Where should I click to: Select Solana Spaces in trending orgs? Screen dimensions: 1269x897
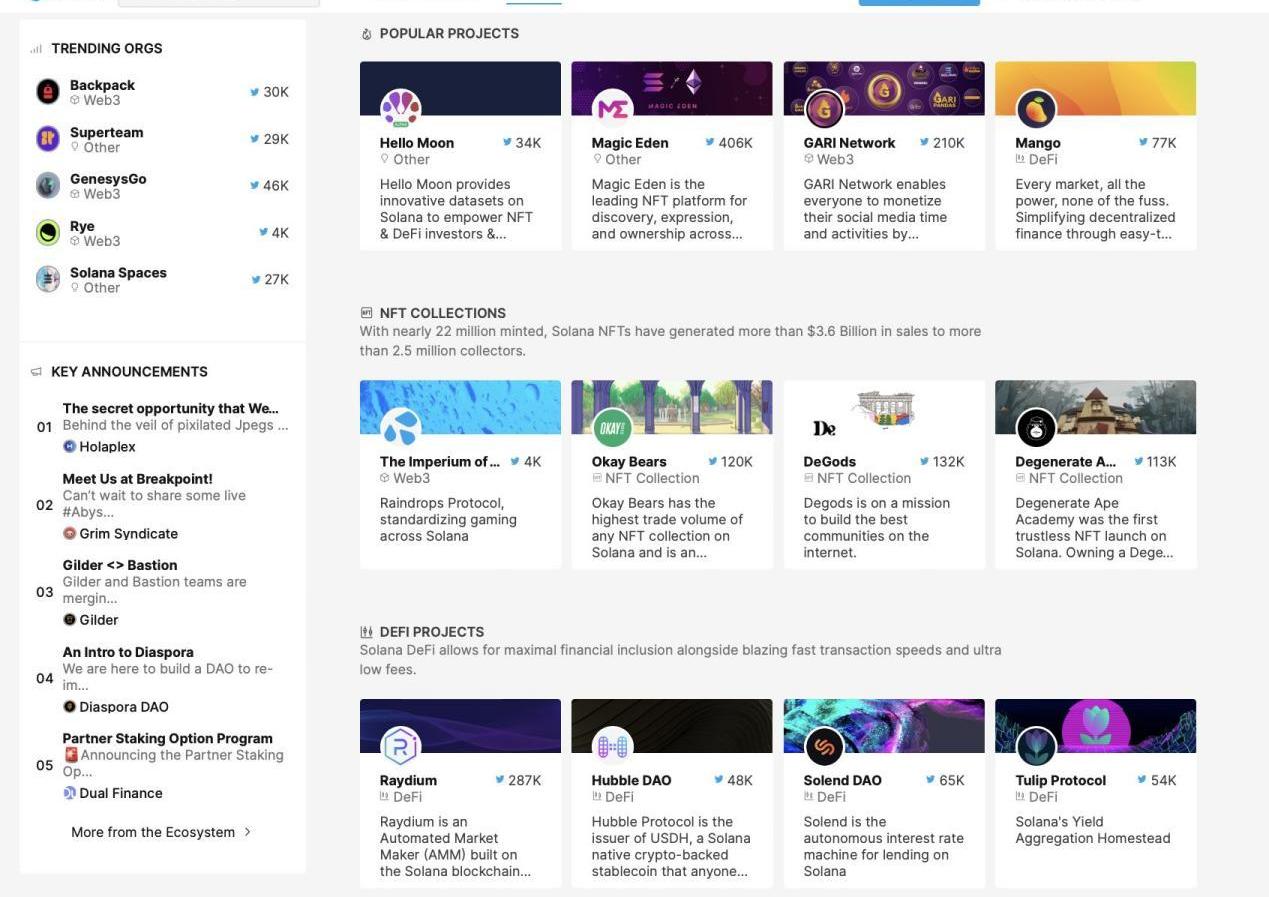pos(118,273)
